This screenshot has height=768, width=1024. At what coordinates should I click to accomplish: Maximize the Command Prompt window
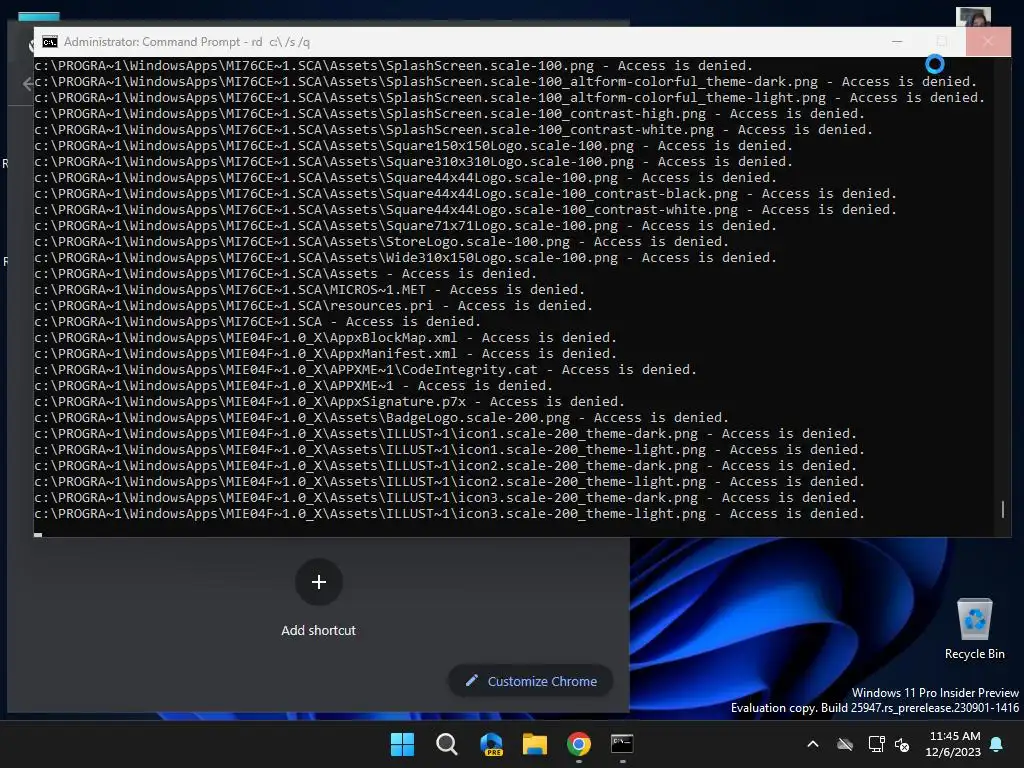pos(942,42)
